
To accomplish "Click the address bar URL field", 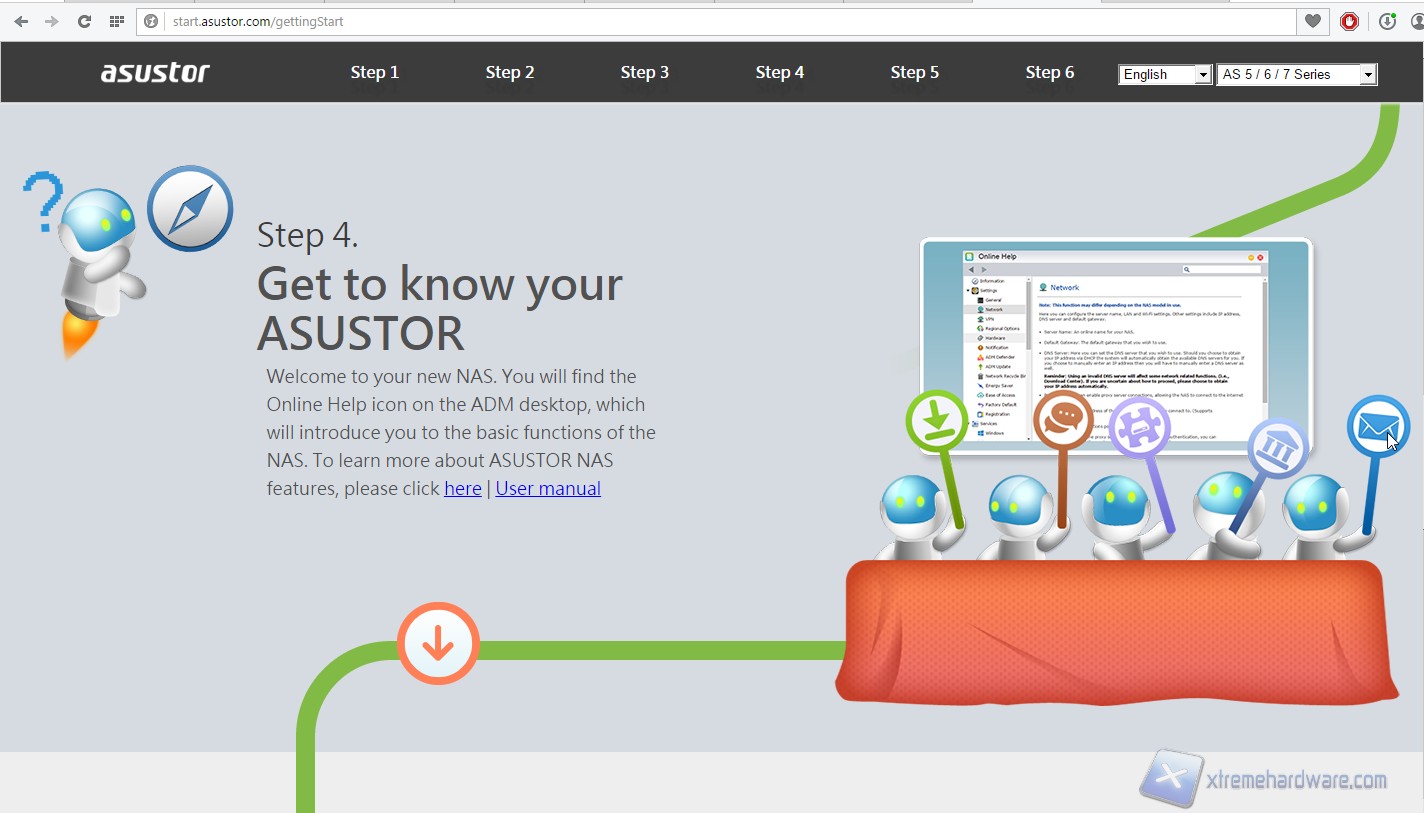I will [x=700, y=21].
